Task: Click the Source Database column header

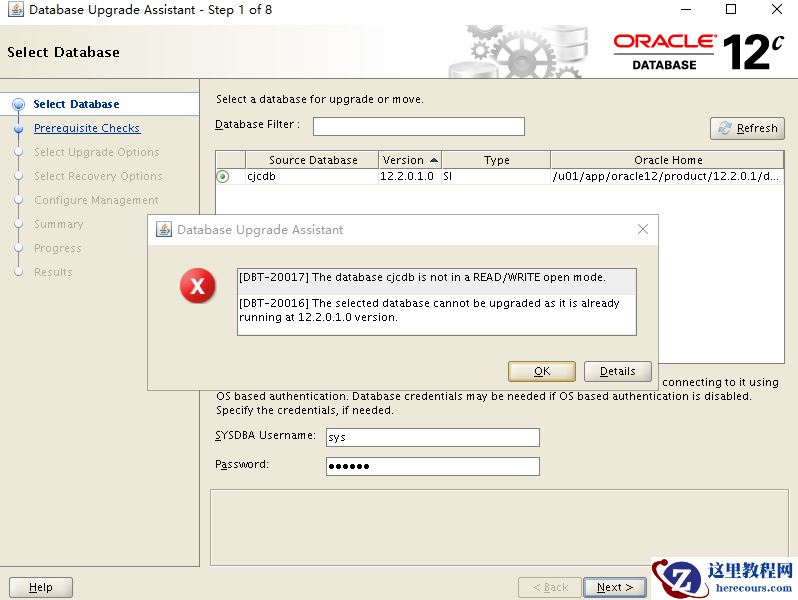Action: [x=312, y=160]
